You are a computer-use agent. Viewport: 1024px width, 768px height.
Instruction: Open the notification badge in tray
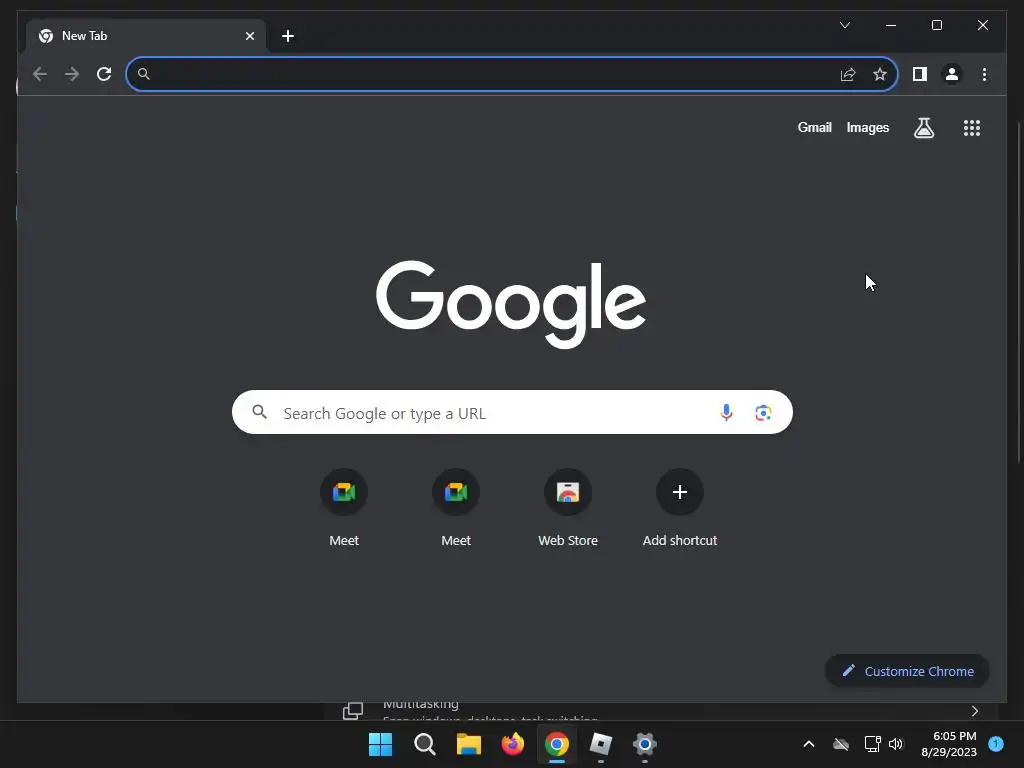click(x=996, y=744)
